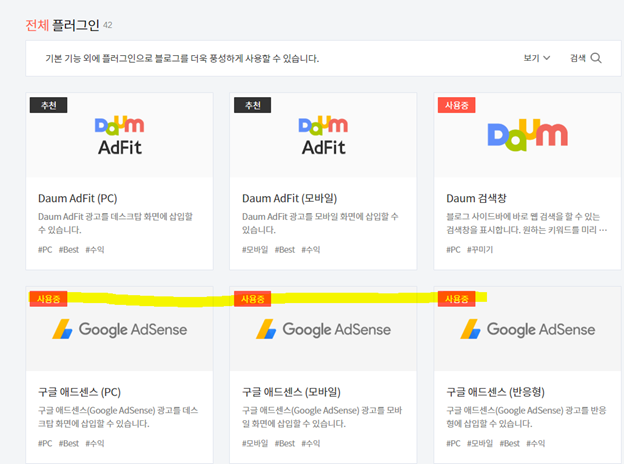Click Daum AdFit logo on PC card
The width and height of the screenshot is (624, 464).
tap(119, 136)
